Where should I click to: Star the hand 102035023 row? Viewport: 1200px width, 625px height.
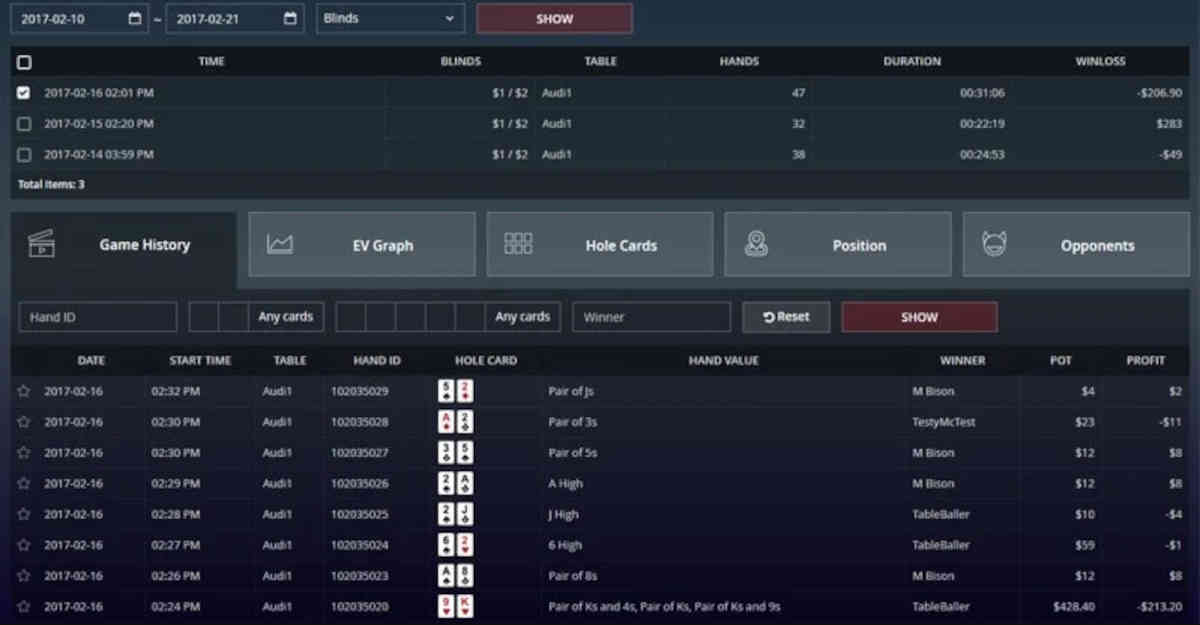(x=24, y=576)
